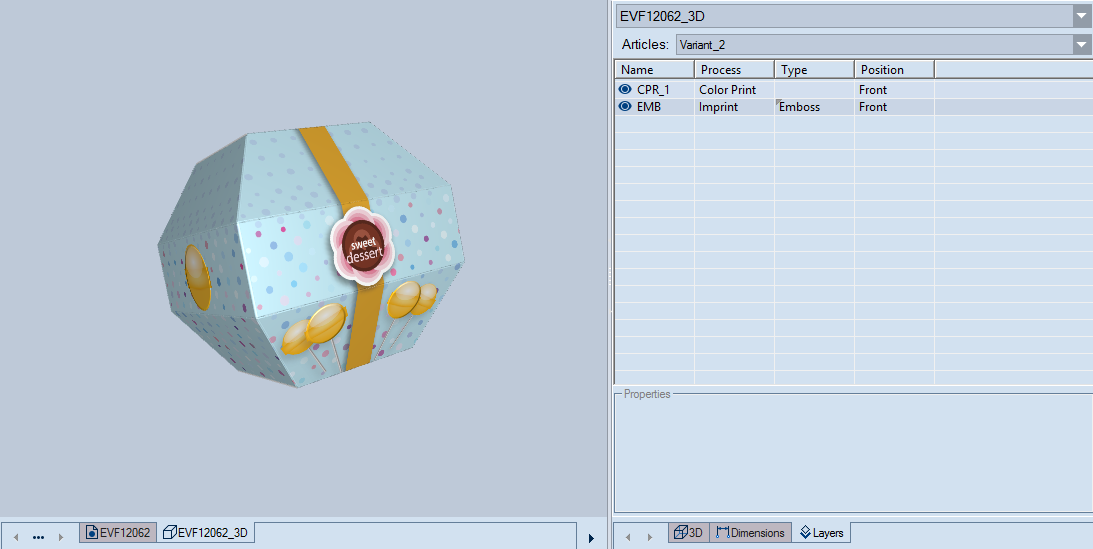
Task: Open the EVF12062_3D drawing dropdown
Action: [x=1081, y=16]
